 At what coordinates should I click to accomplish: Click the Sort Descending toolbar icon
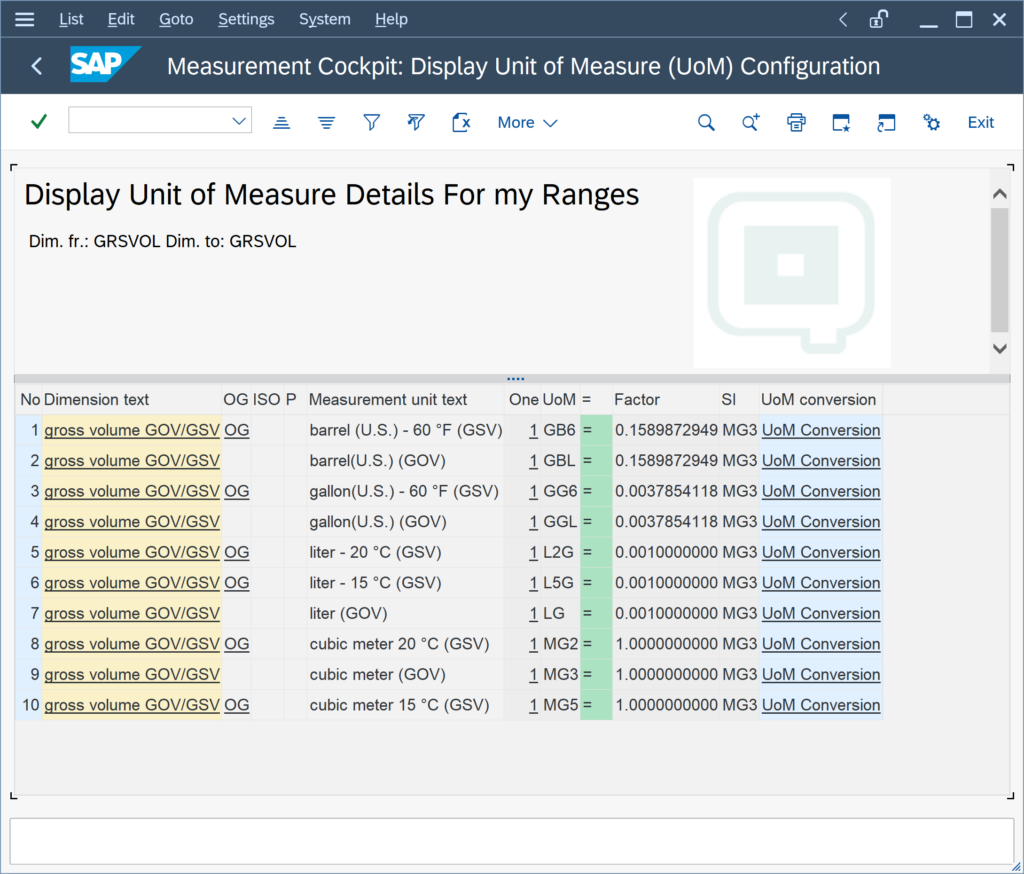tap(327, 122)
